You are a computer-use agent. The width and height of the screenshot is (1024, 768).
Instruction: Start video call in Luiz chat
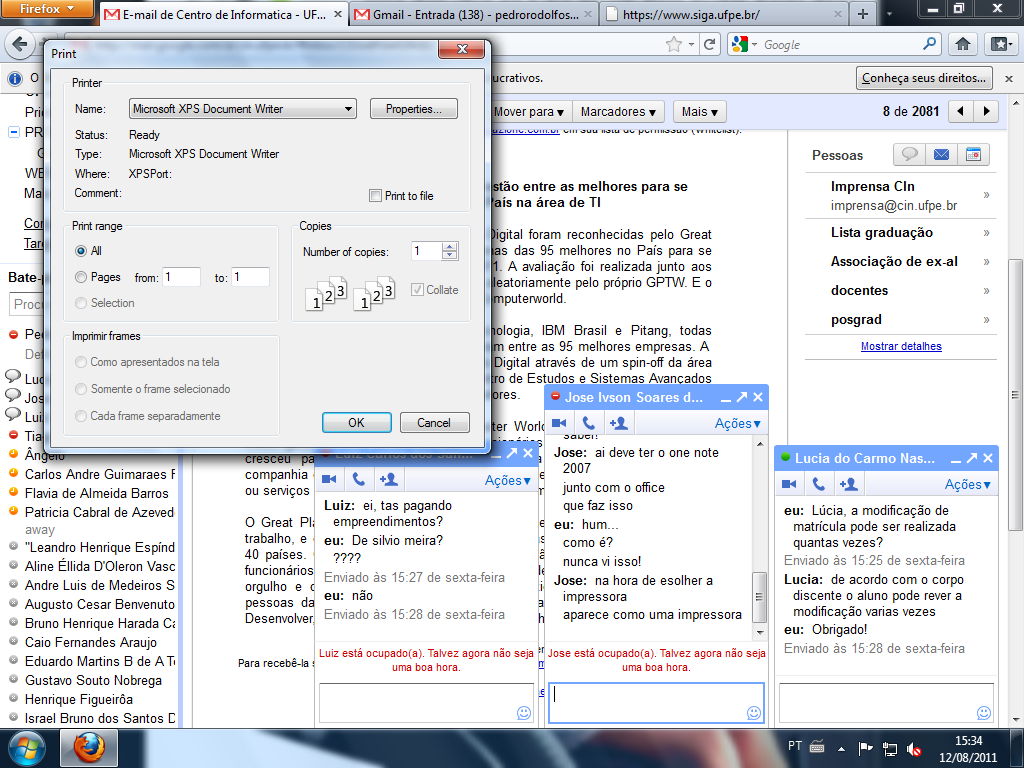point(329,479)
